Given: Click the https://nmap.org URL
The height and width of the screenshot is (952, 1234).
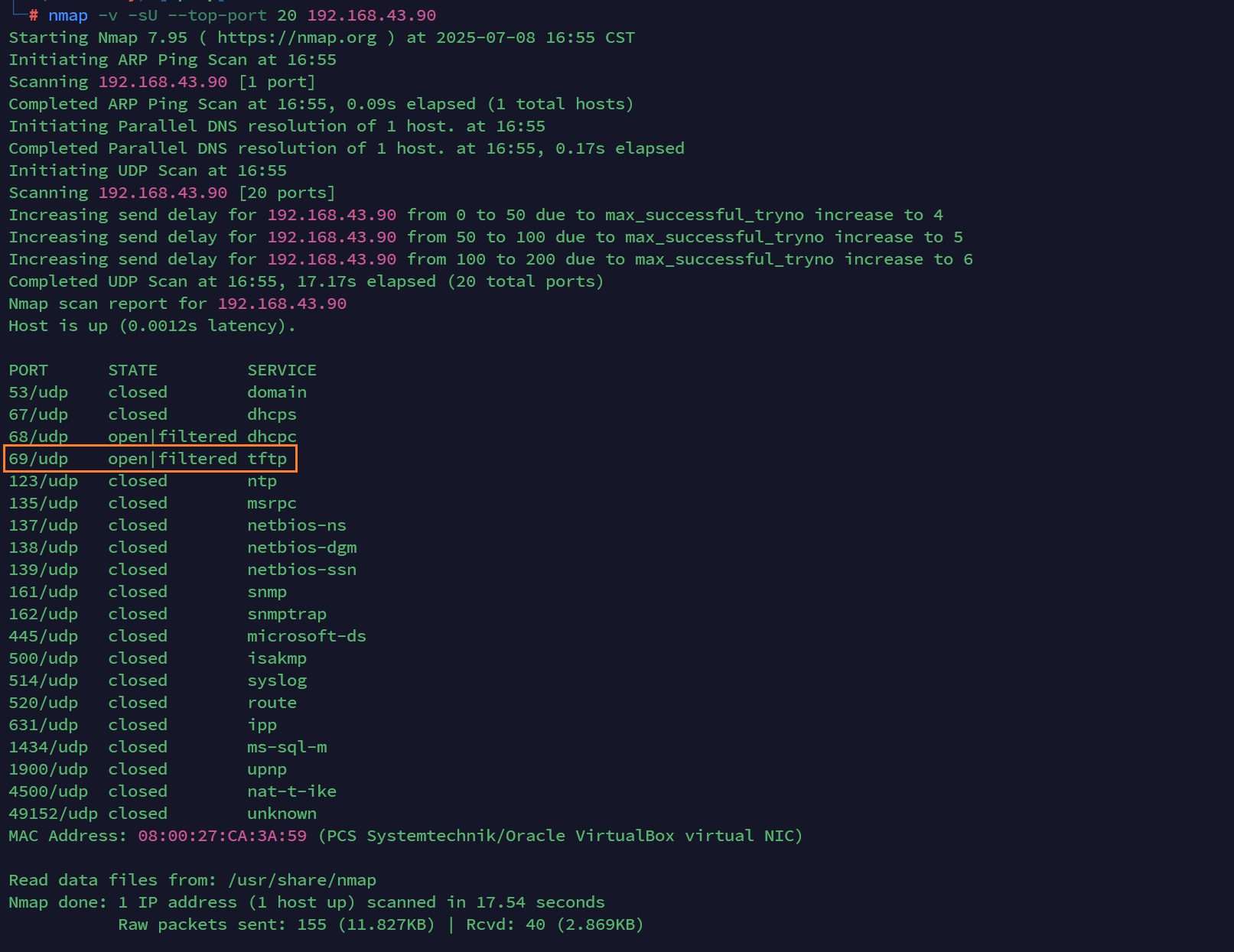Looking at the screenshot, I should tap(297, 37).
